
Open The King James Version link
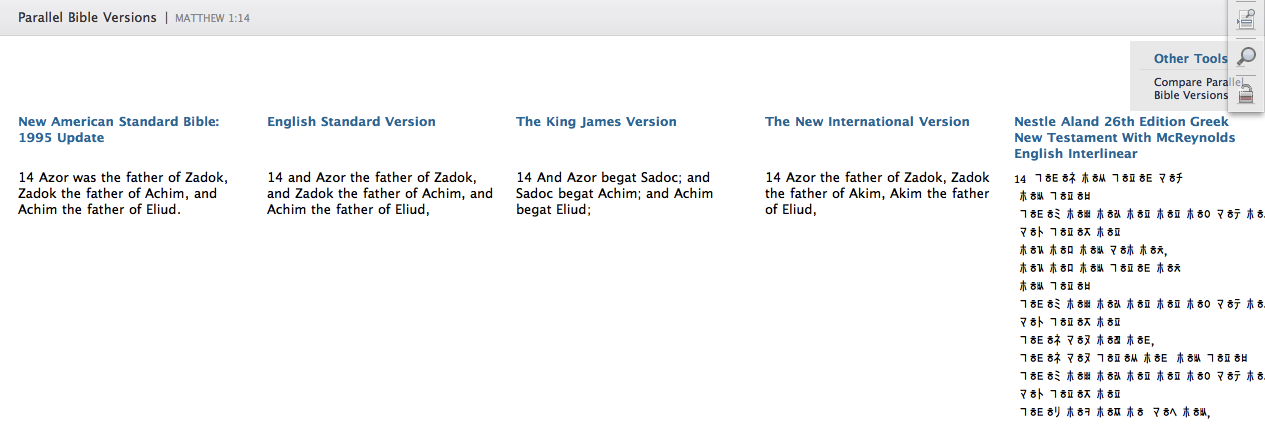point(596,121)
